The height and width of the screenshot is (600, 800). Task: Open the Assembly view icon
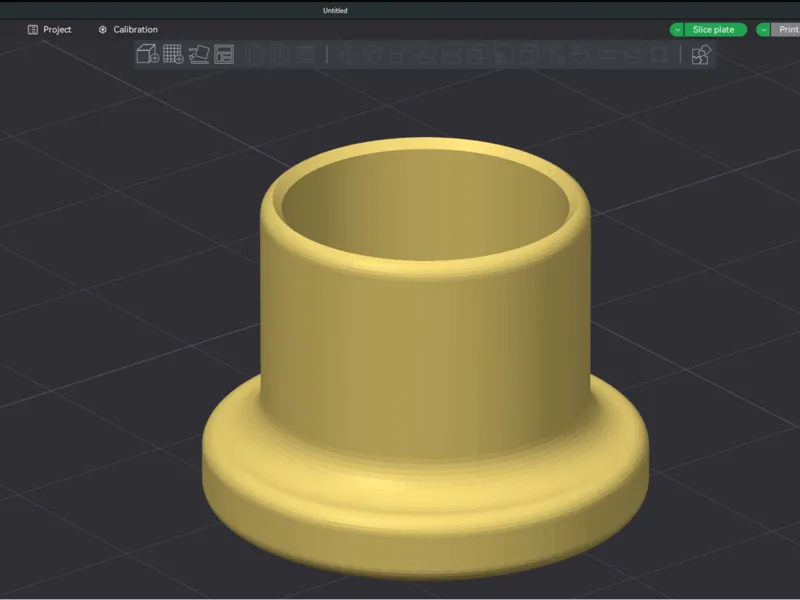(x=701, y=55)
